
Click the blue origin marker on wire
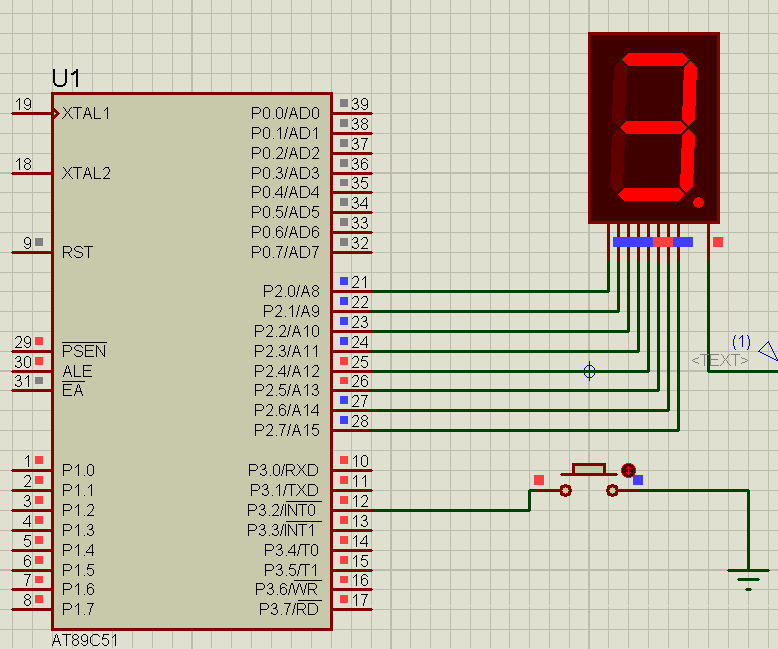click(x=589, y=371)
